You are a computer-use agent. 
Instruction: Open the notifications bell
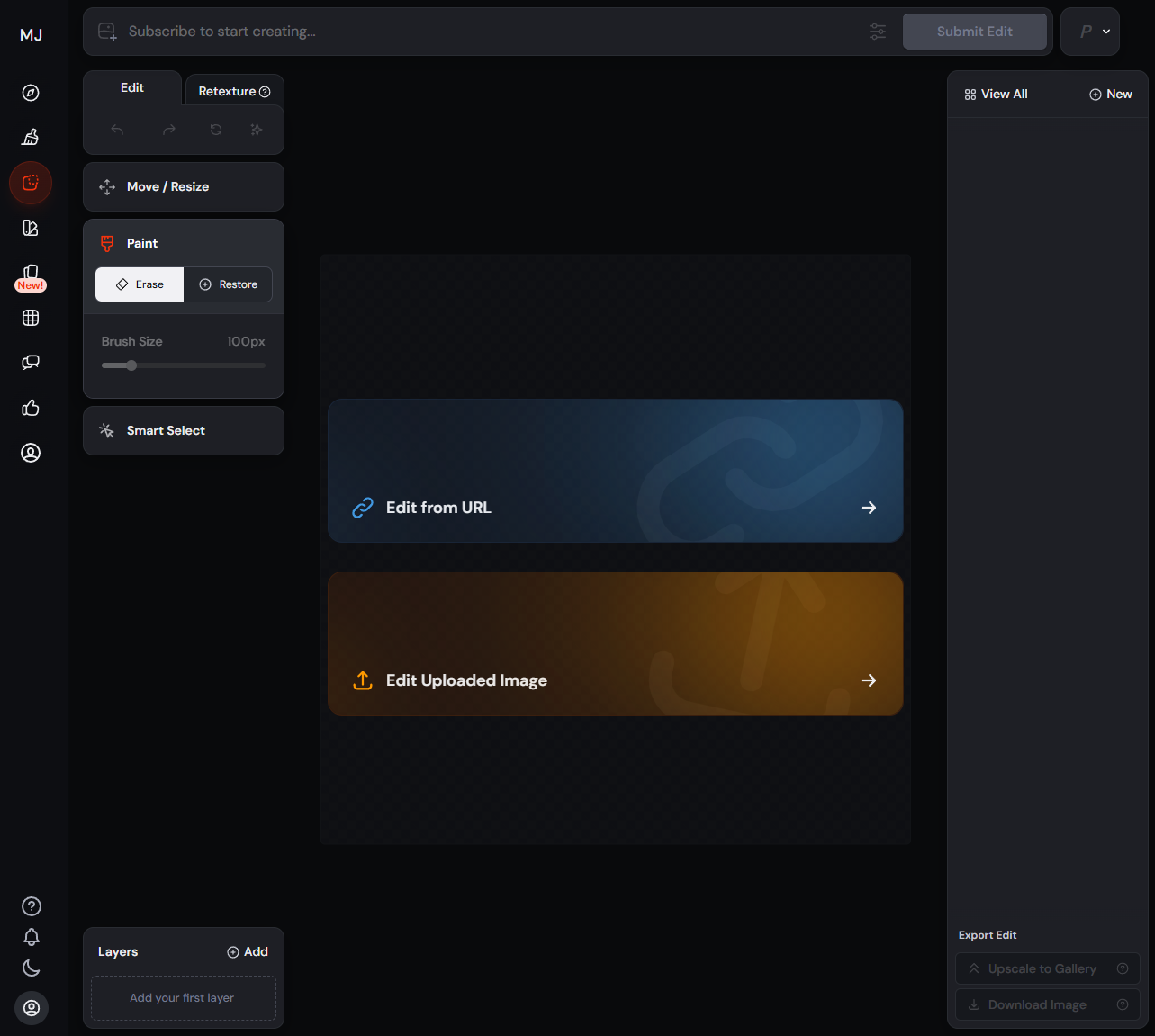coord(31,937)
